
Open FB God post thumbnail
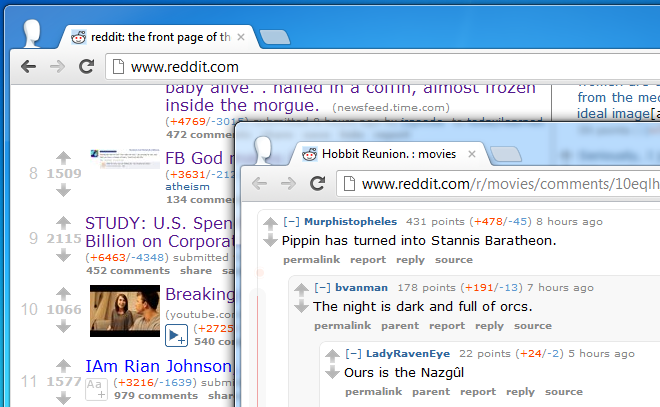pos(125,159)
